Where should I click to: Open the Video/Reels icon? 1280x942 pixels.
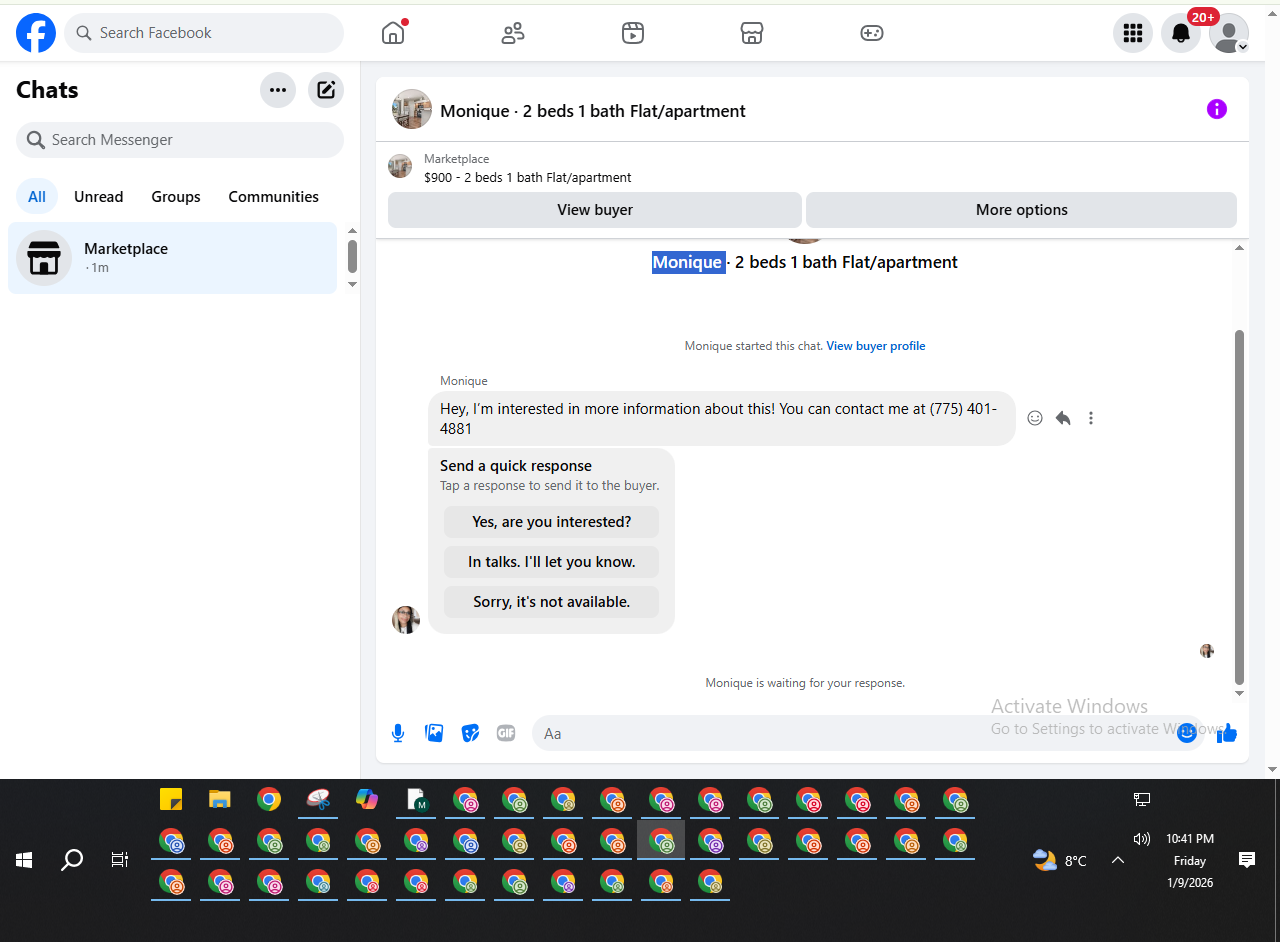(x=633, y=33)
